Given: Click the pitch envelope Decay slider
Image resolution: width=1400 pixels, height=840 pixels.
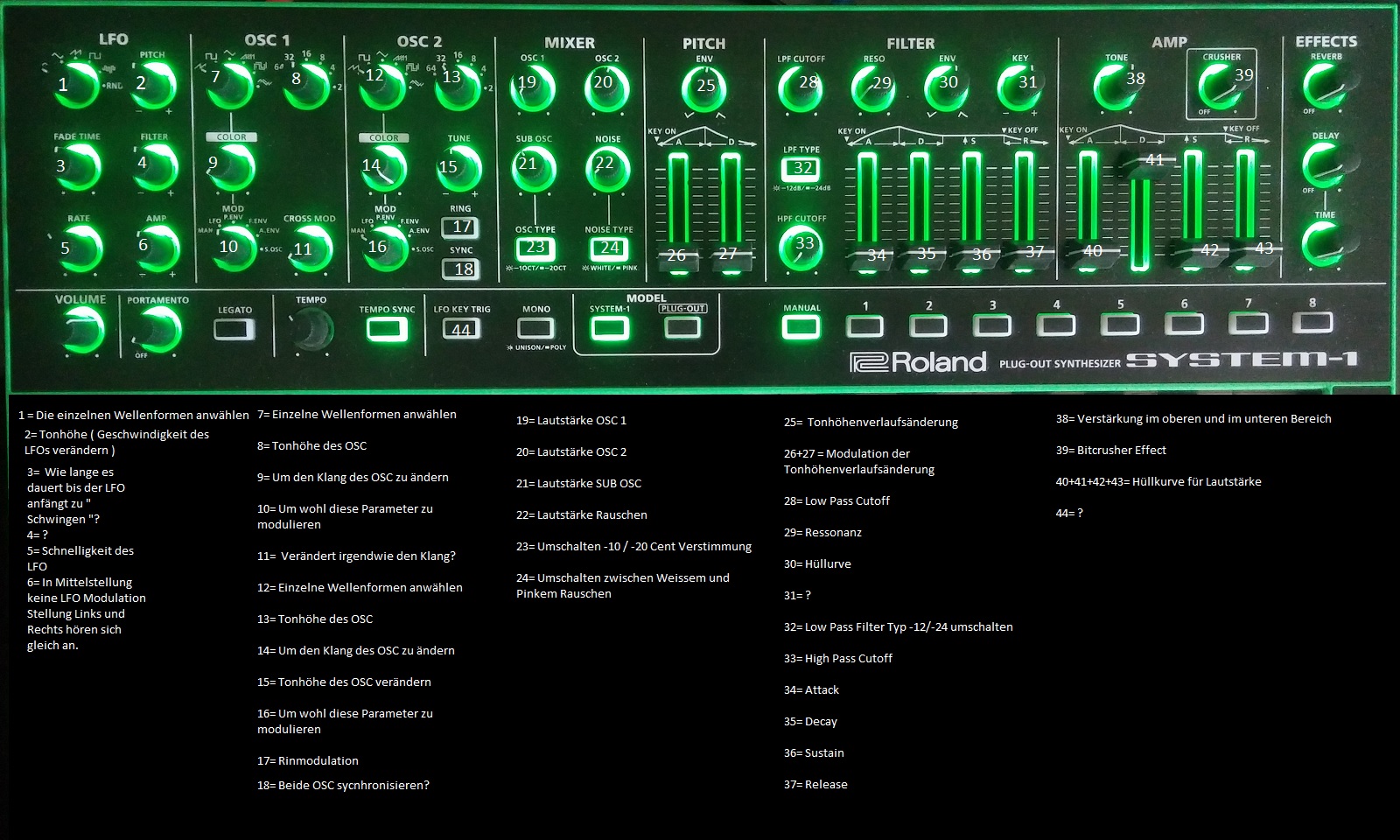Looking at the screenshot, I should pos(729,256).
